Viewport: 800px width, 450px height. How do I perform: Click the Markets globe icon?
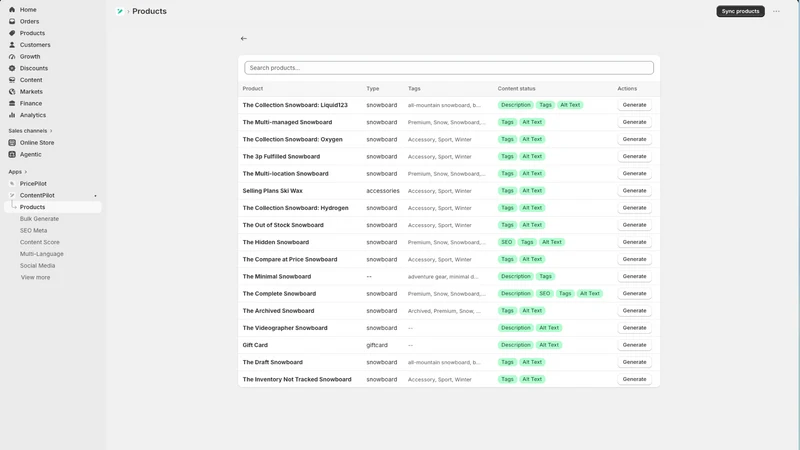click(12, 92)
